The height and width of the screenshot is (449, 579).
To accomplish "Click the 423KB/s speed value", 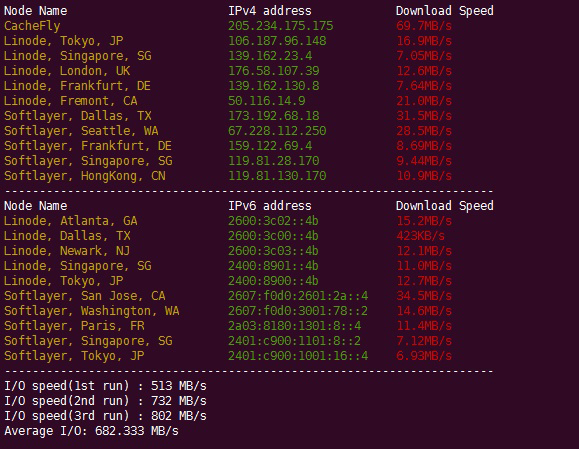I will 420,236.
